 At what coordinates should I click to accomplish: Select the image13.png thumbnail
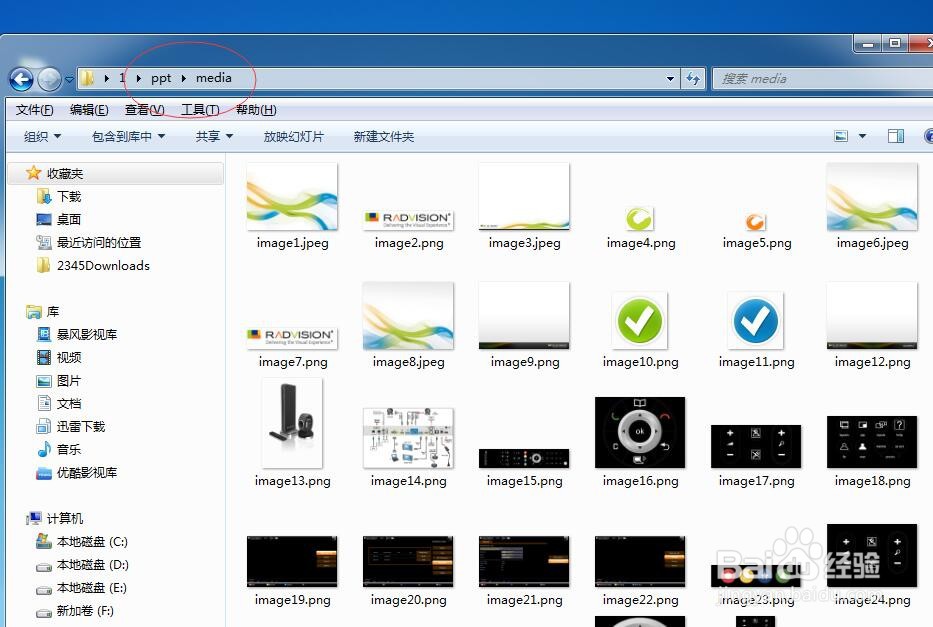tap(292, 424)
